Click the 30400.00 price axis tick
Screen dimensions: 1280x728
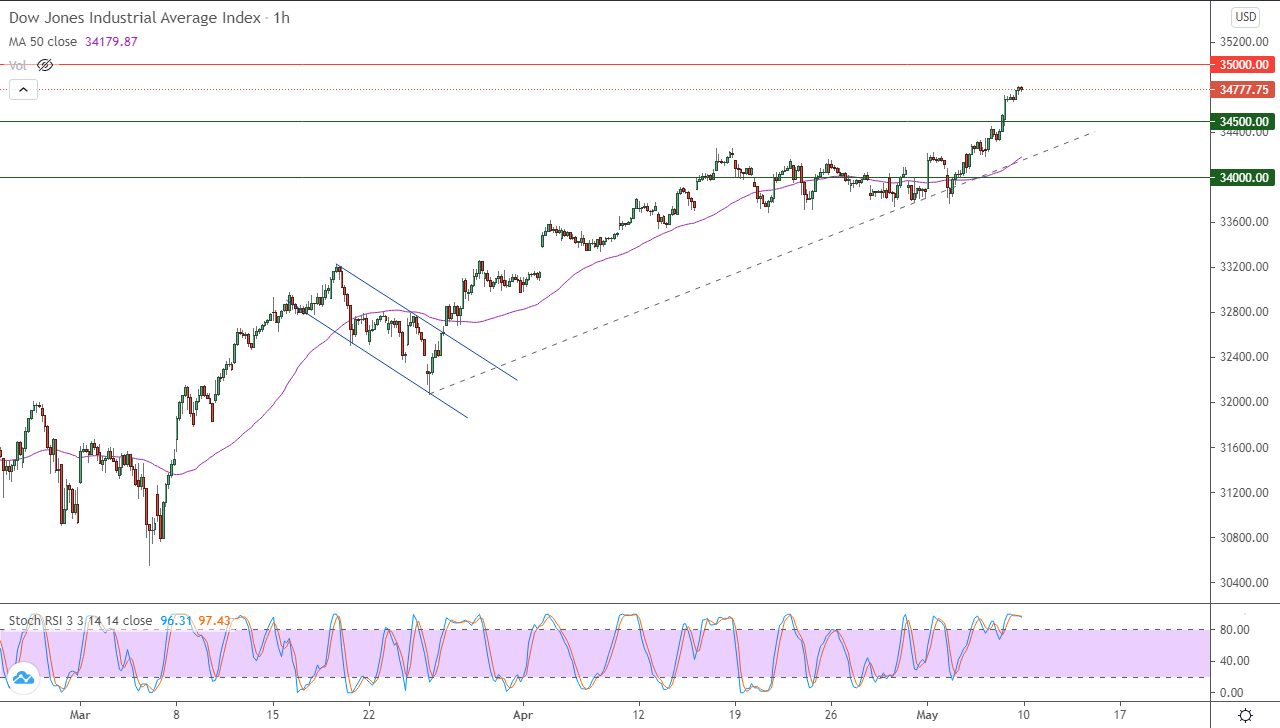point(1243,583)
